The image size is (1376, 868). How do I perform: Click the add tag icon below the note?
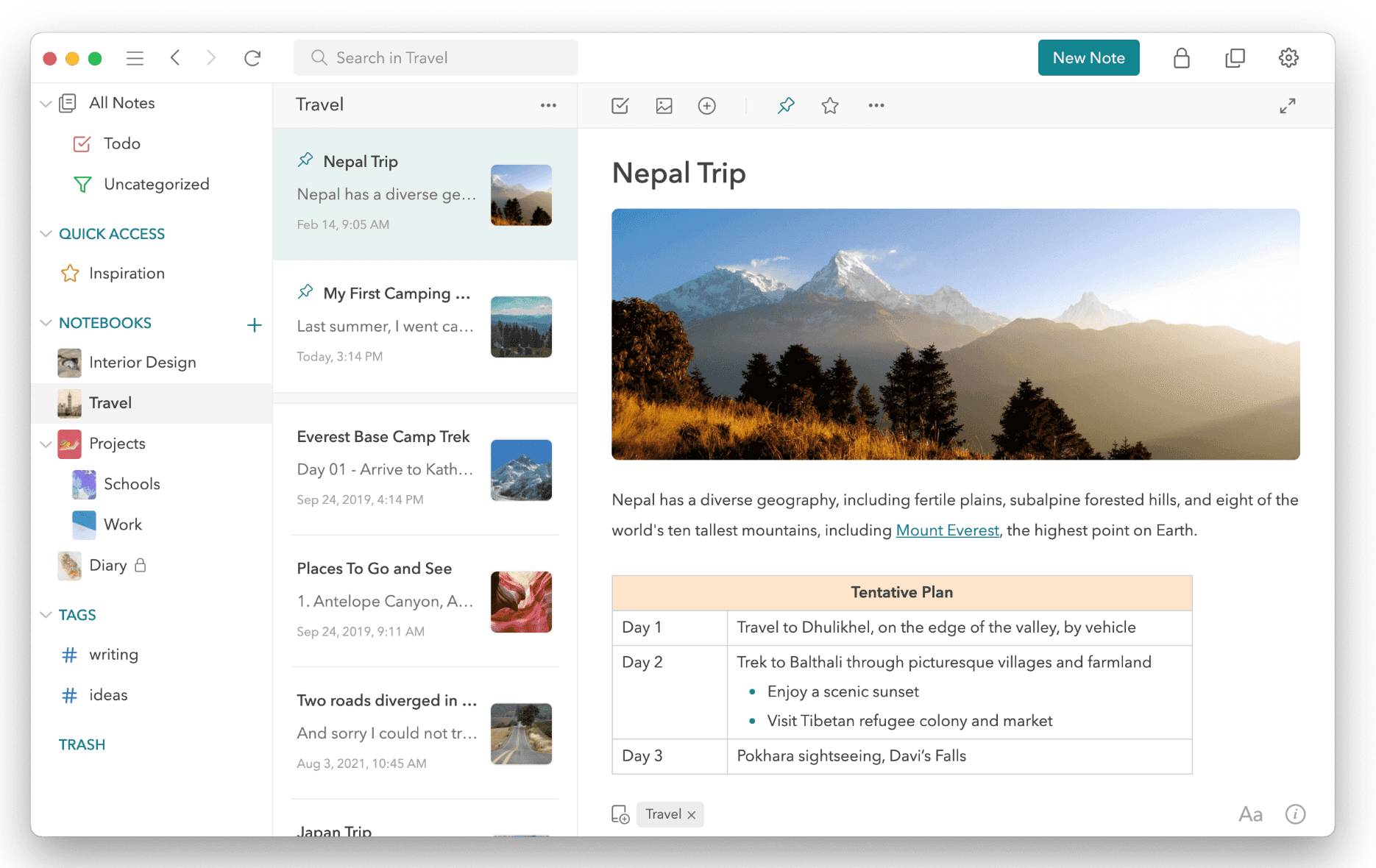(620, 814)
